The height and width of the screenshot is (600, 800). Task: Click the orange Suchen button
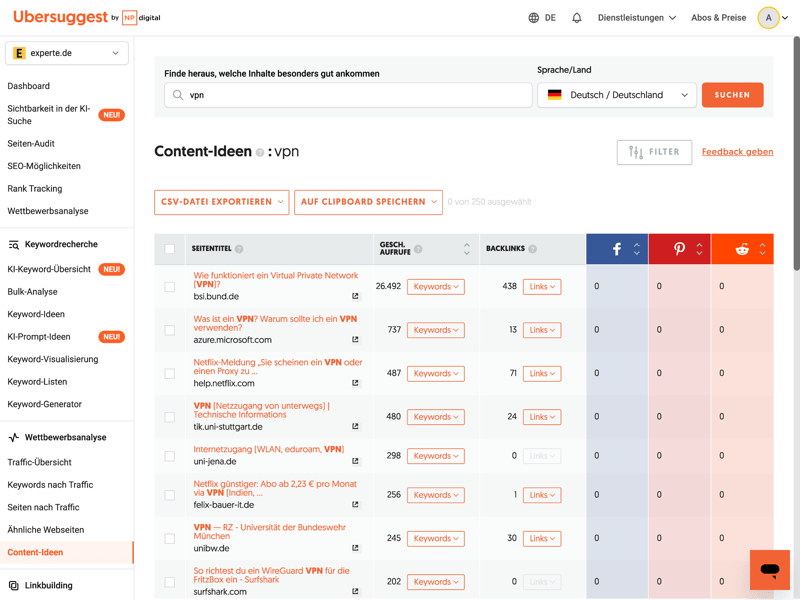[x=732, y=95]
